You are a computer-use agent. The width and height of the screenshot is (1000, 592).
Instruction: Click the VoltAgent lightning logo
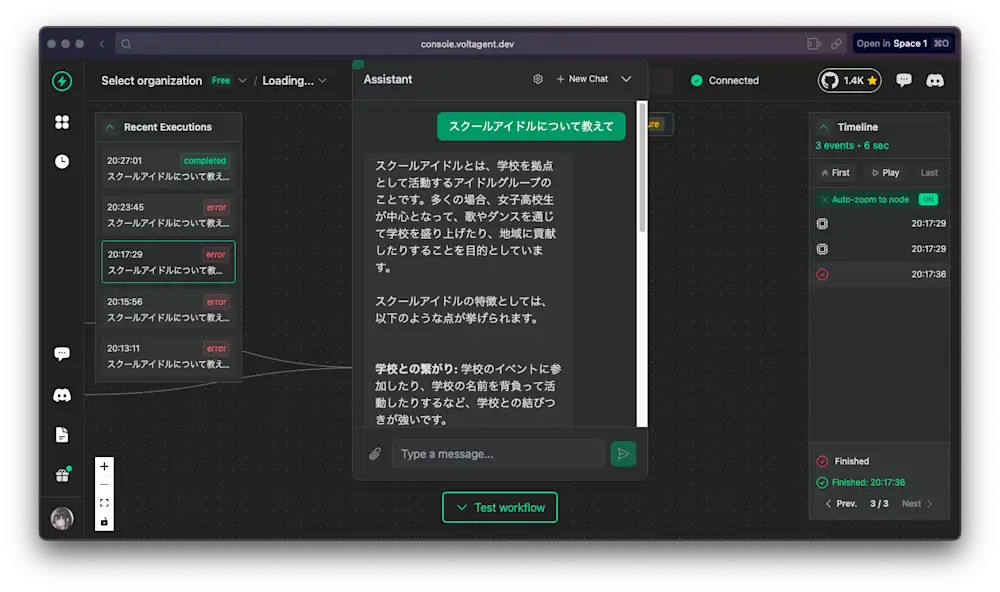pyautogui.click(x=62, y=81)
